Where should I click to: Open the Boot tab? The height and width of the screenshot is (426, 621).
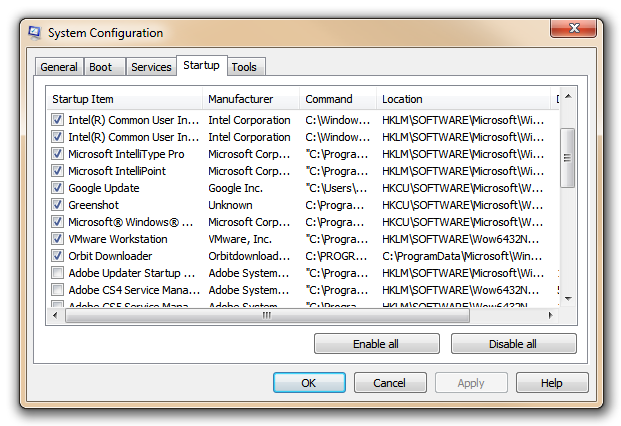105,67
